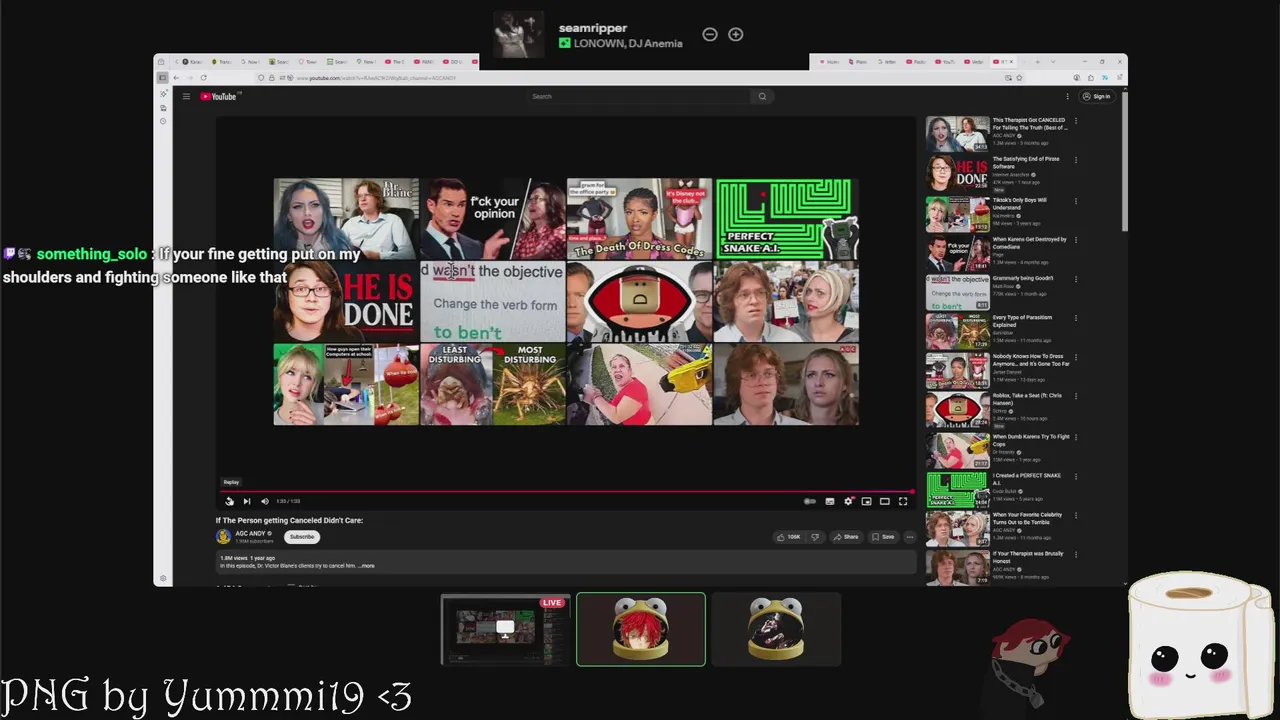Switch to theater mode
Screen dimensions: 1280x720
pyautogui.click(x=884, y=501)
